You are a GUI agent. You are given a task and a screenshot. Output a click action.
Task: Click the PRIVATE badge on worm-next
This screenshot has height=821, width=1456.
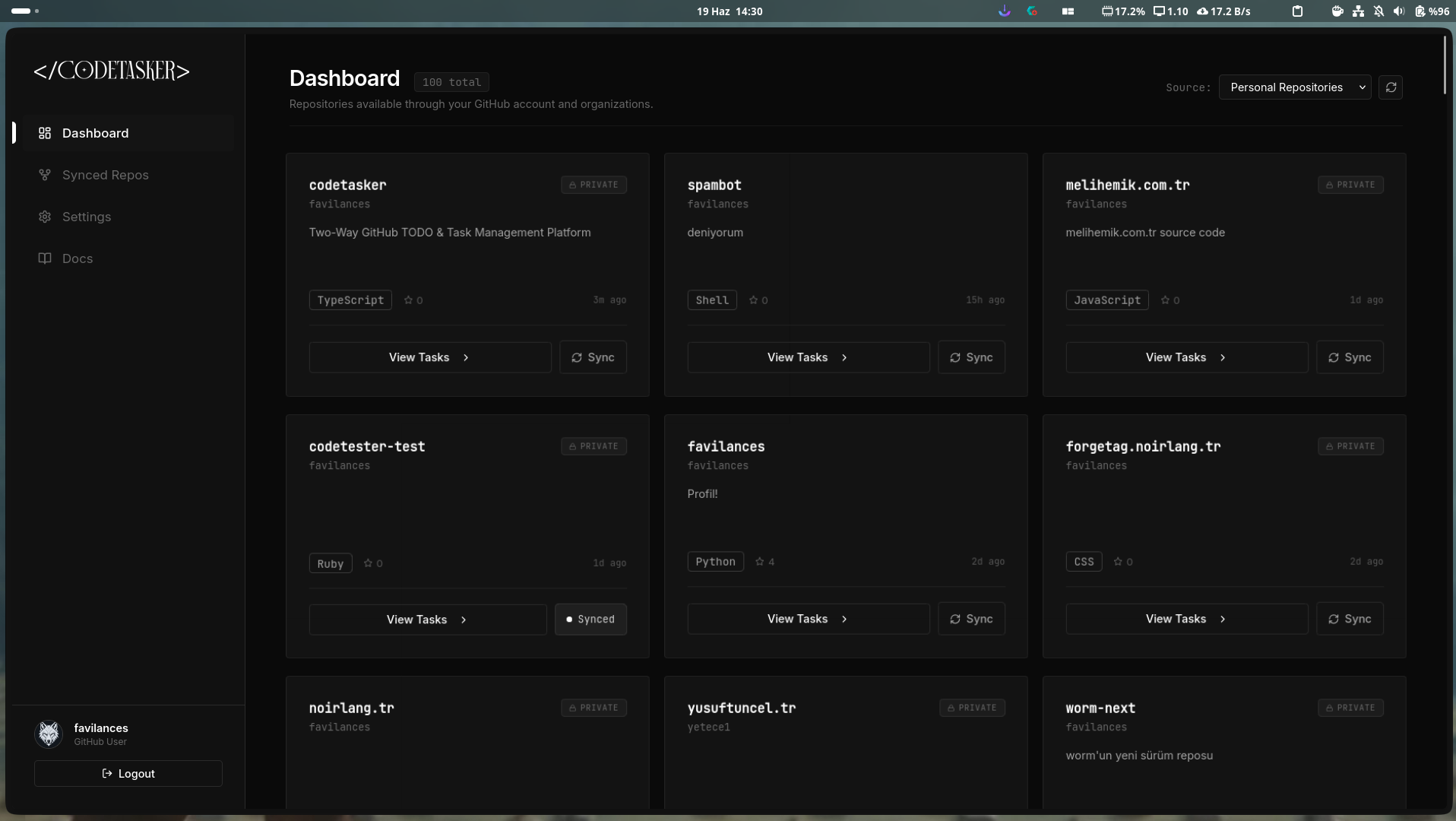(1350, 708)
